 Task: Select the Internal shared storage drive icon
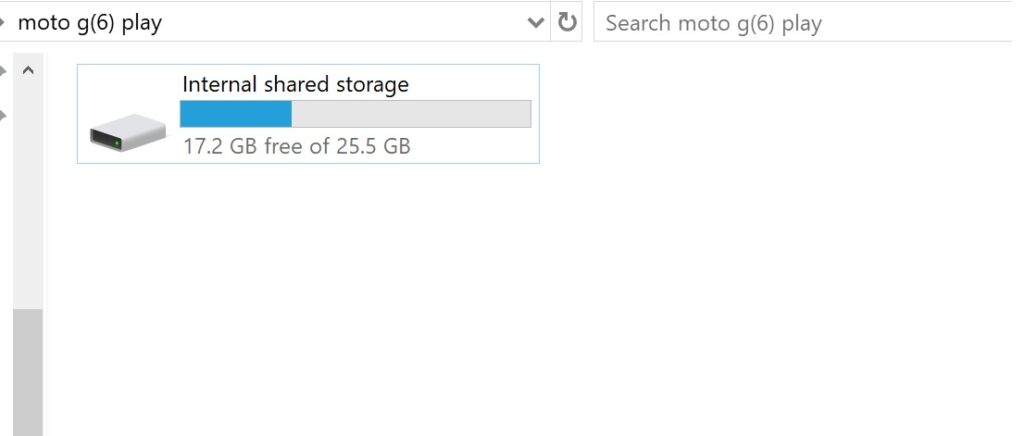point(128,132)
